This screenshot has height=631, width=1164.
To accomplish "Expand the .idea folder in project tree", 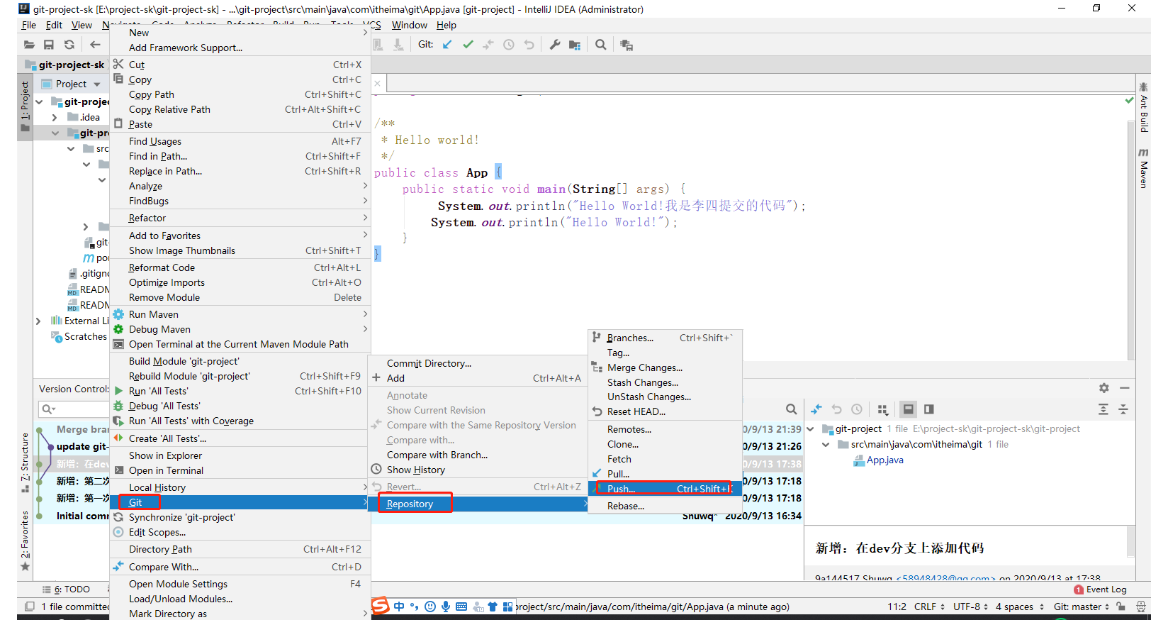I will pos(55,117).
